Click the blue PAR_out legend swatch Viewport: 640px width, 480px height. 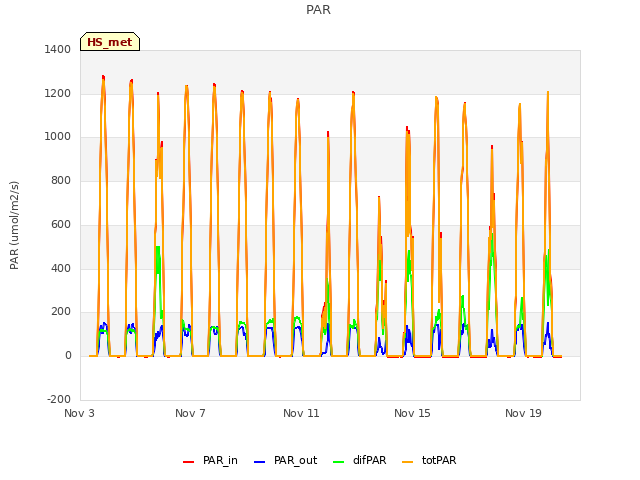tap(260, 462)
